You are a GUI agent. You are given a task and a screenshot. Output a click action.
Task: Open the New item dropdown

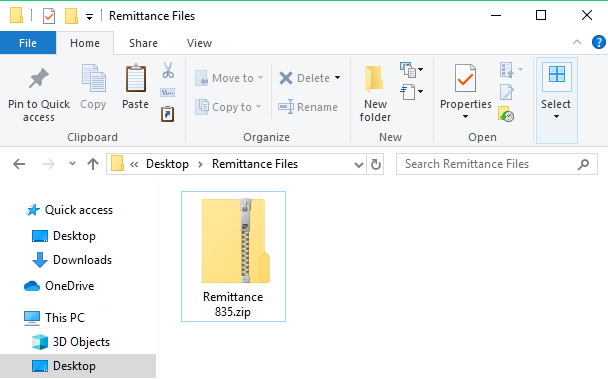coord(411,70)
